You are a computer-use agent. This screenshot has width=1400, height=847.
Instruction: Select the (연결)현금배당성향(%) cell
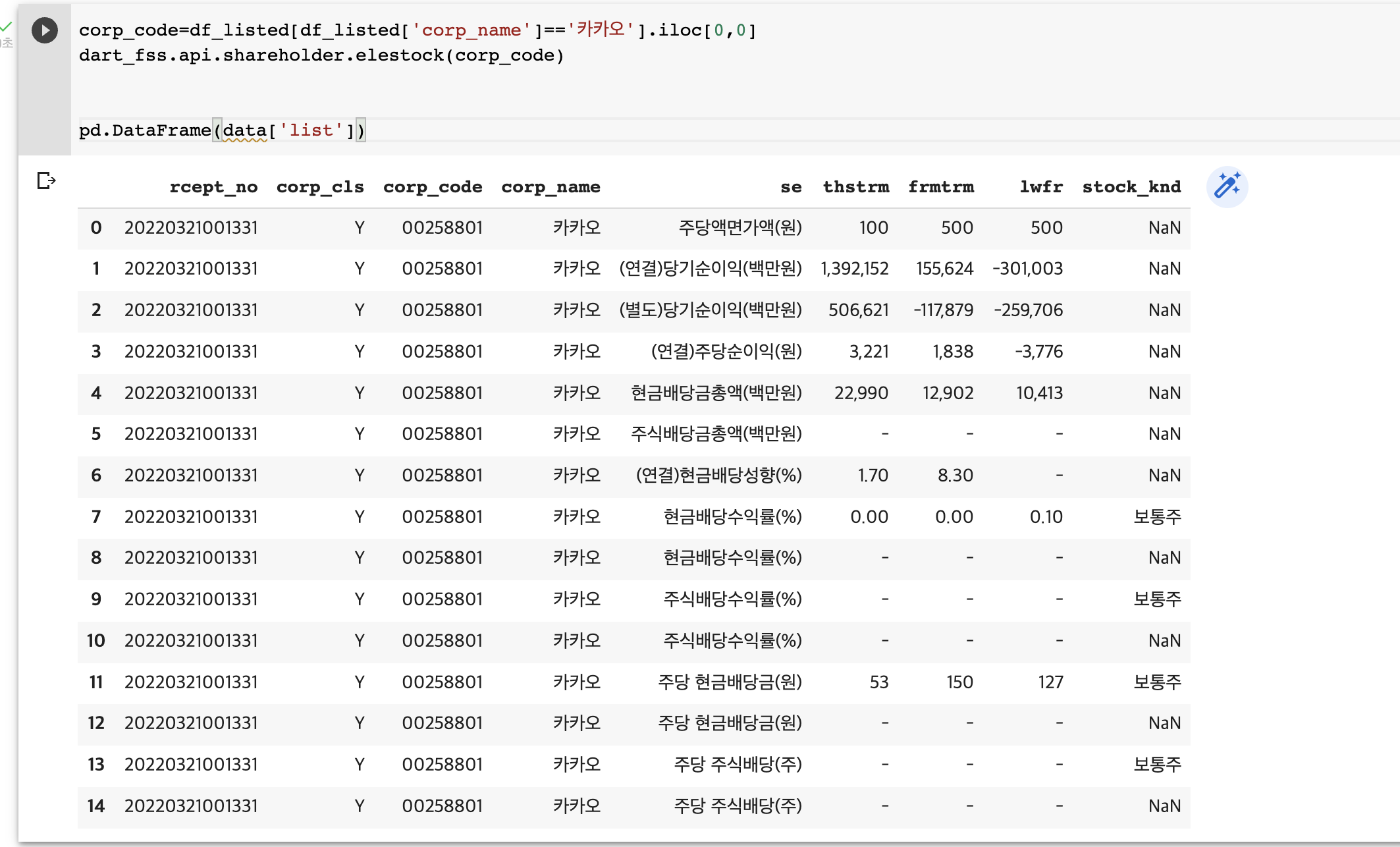(x=718, y=476)
